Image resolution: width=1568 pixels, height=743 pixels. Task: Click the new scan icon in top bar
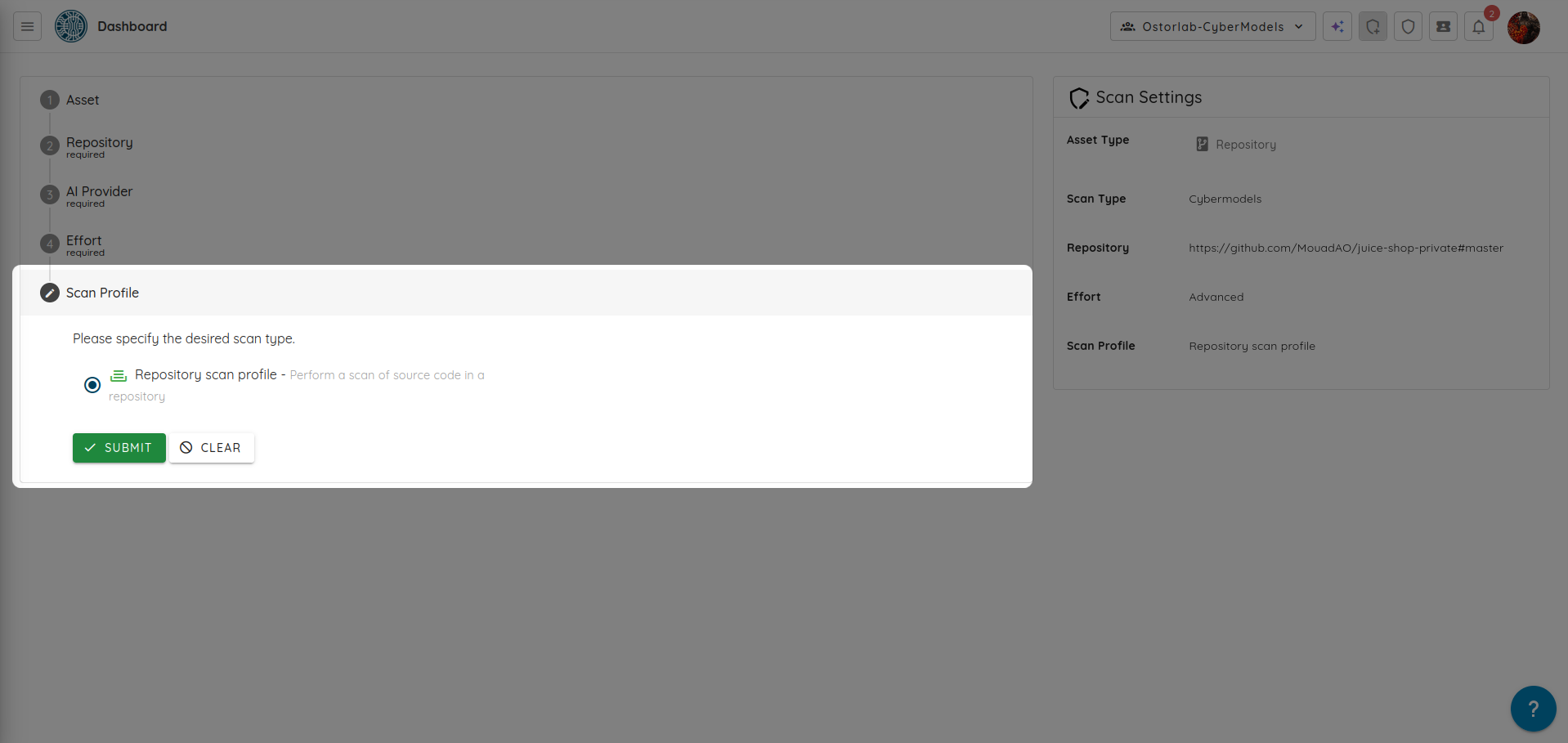tap(1373, 26)
